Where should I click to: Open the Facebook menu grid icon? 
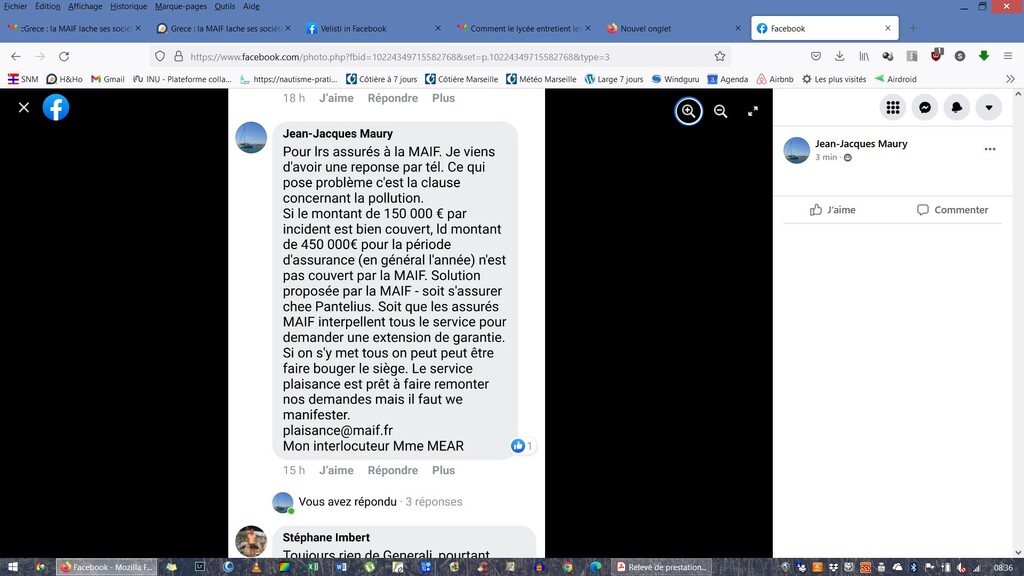pos(893,108)
